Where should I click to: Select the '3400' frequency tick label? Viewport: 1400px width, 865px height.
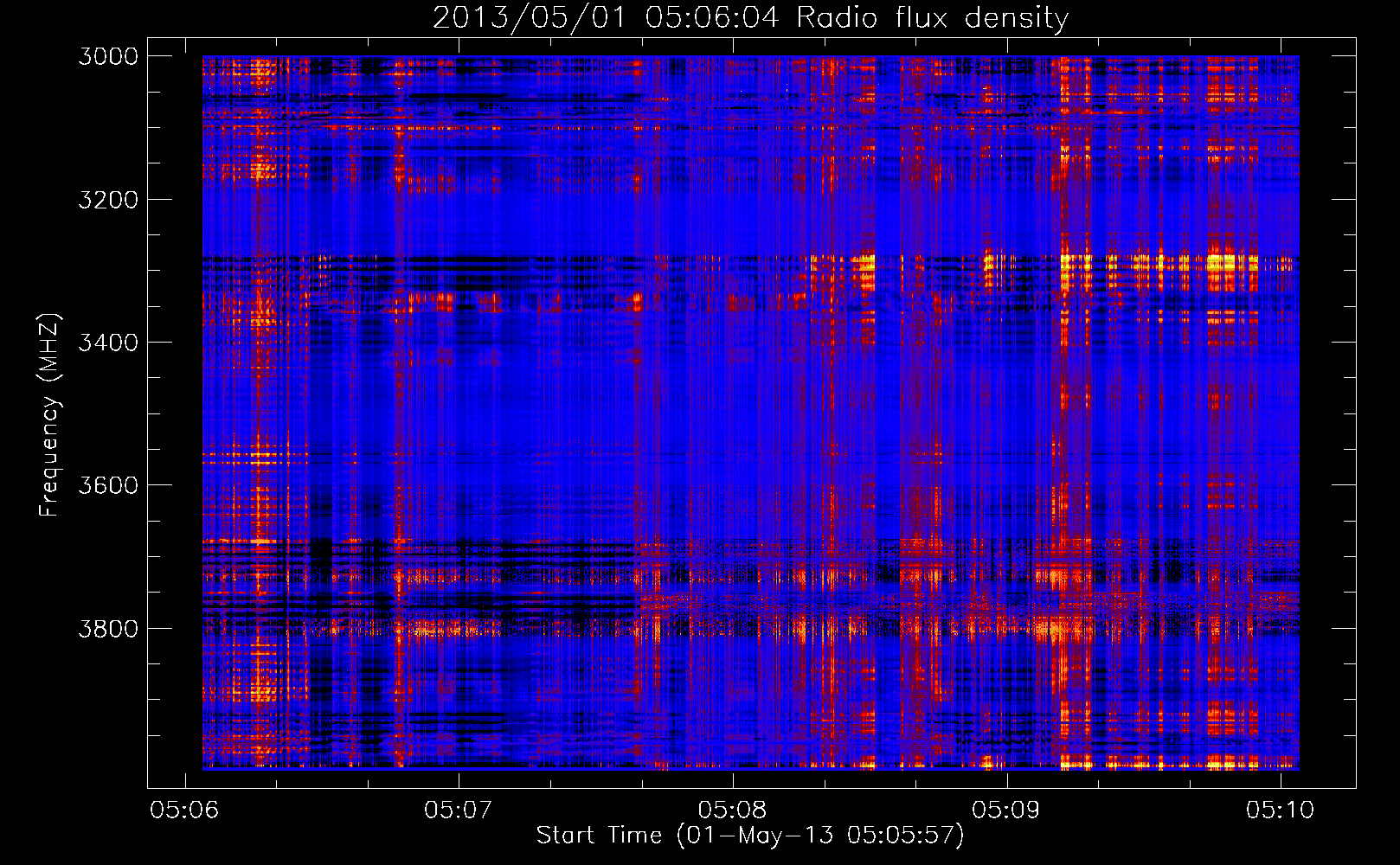[x=108, y=343]
